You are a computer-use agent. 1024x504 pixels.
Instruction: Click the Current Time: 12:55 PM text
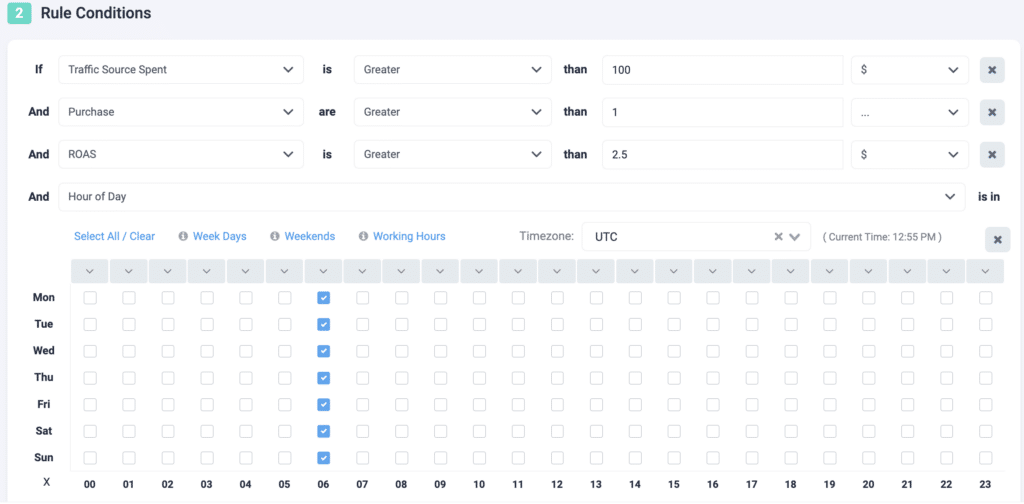(882, 237)
